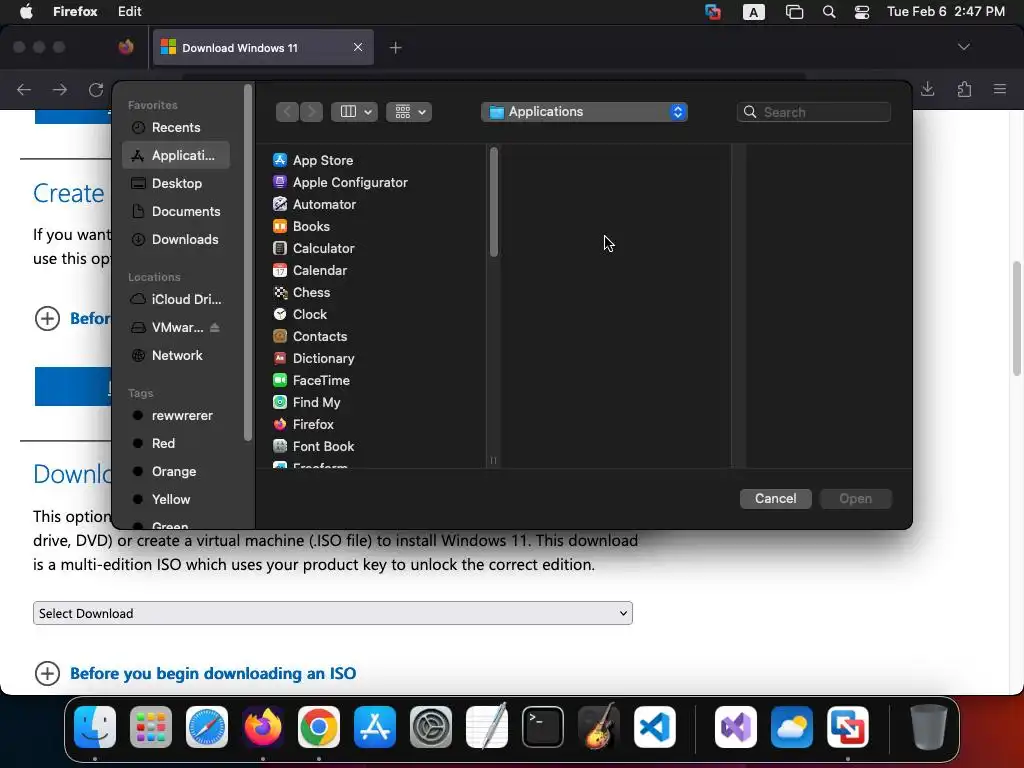Open Trash from the Dock
The width and height of the screenshot is (1024, 768).
(x=928, y=727)
